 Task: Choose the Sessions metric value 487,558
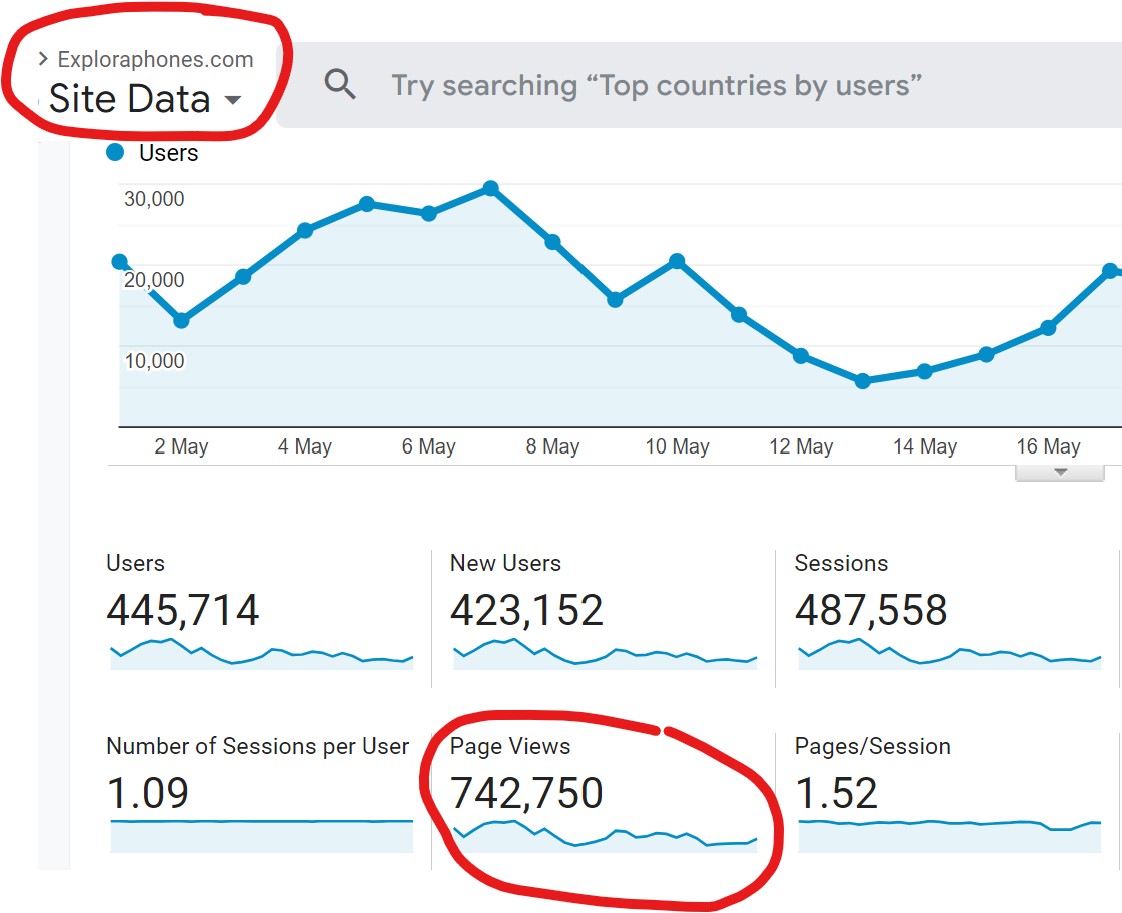coord(871,610)
